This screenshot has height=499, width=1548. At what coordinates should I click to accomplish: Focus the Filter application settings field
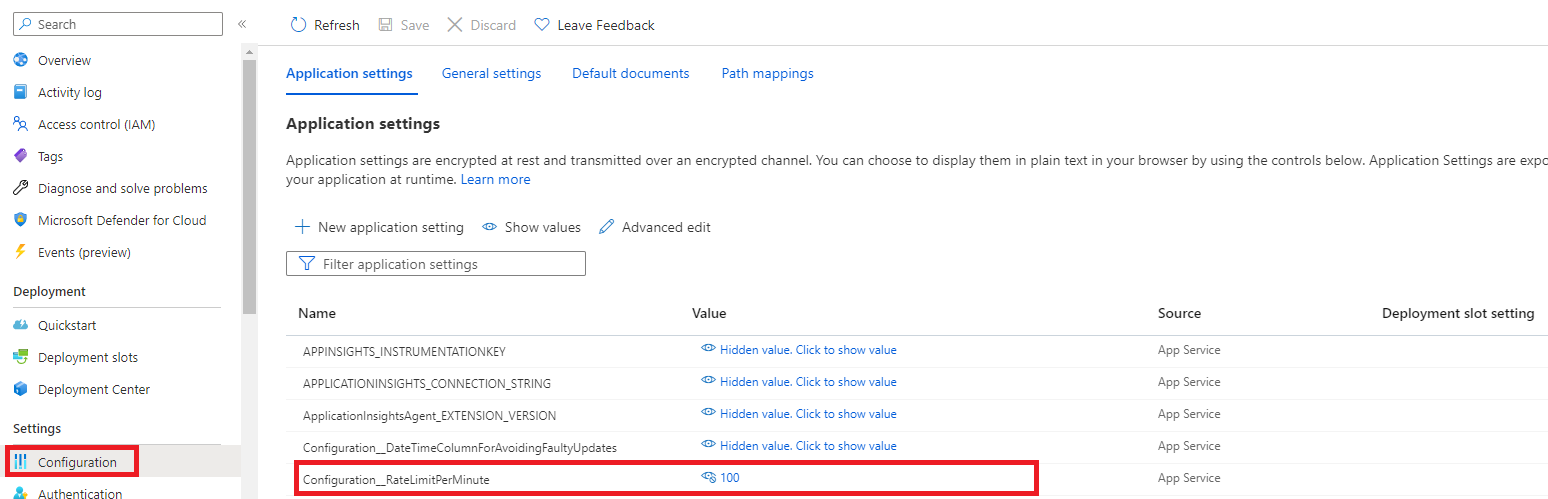coord(436,264)
